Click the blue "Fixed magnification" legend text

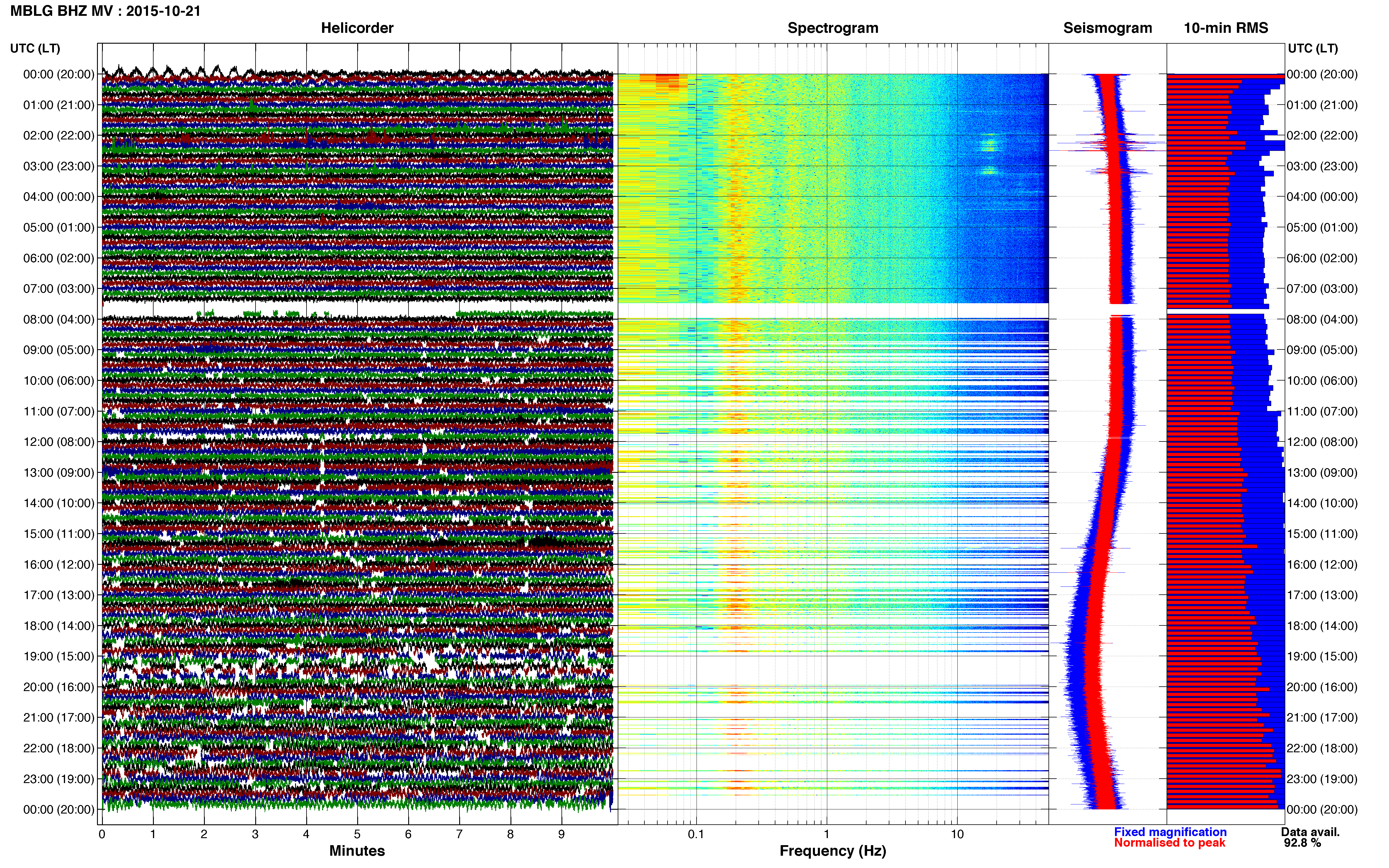[x=1170, y=833]
